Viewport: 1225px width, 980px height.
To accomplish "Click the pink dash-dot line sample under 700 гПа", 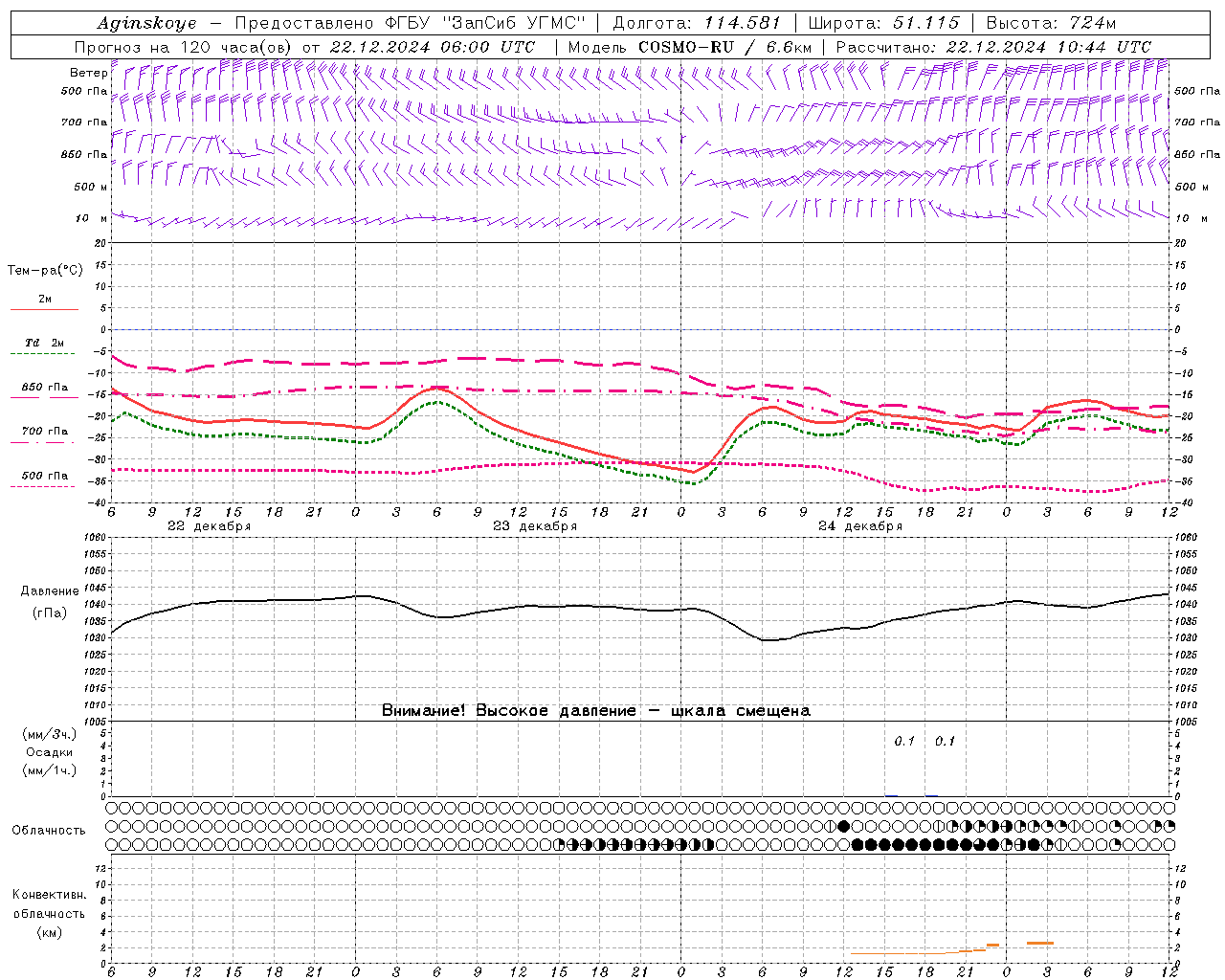I will (44, 442).
